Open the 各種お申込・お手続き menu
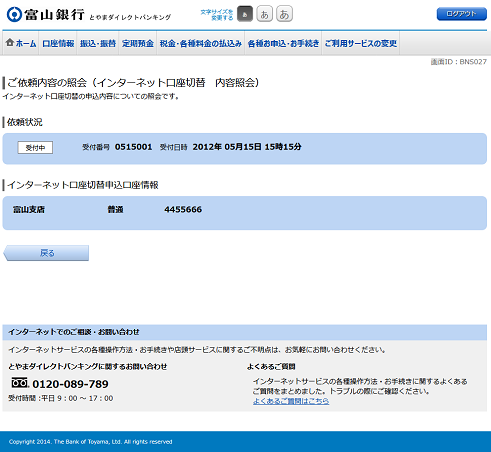 tap(283, 43)
